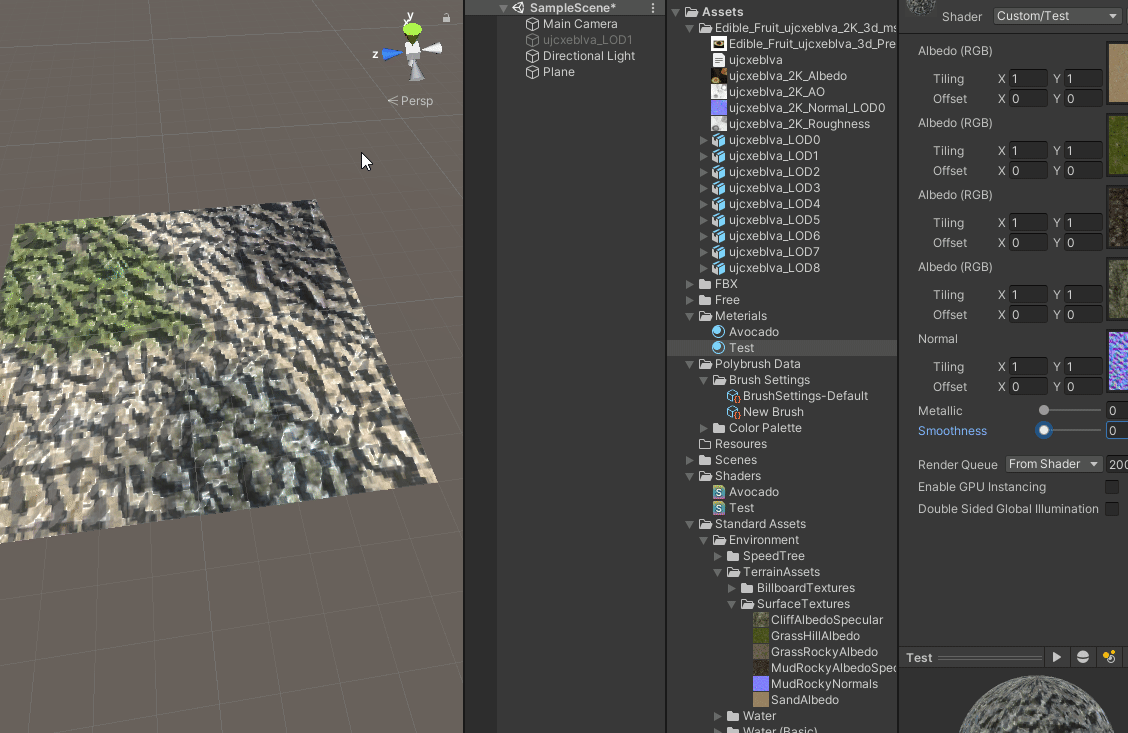Collapse the Assets root folder
Screen dimensions: 1128x733
coord(676,12)
